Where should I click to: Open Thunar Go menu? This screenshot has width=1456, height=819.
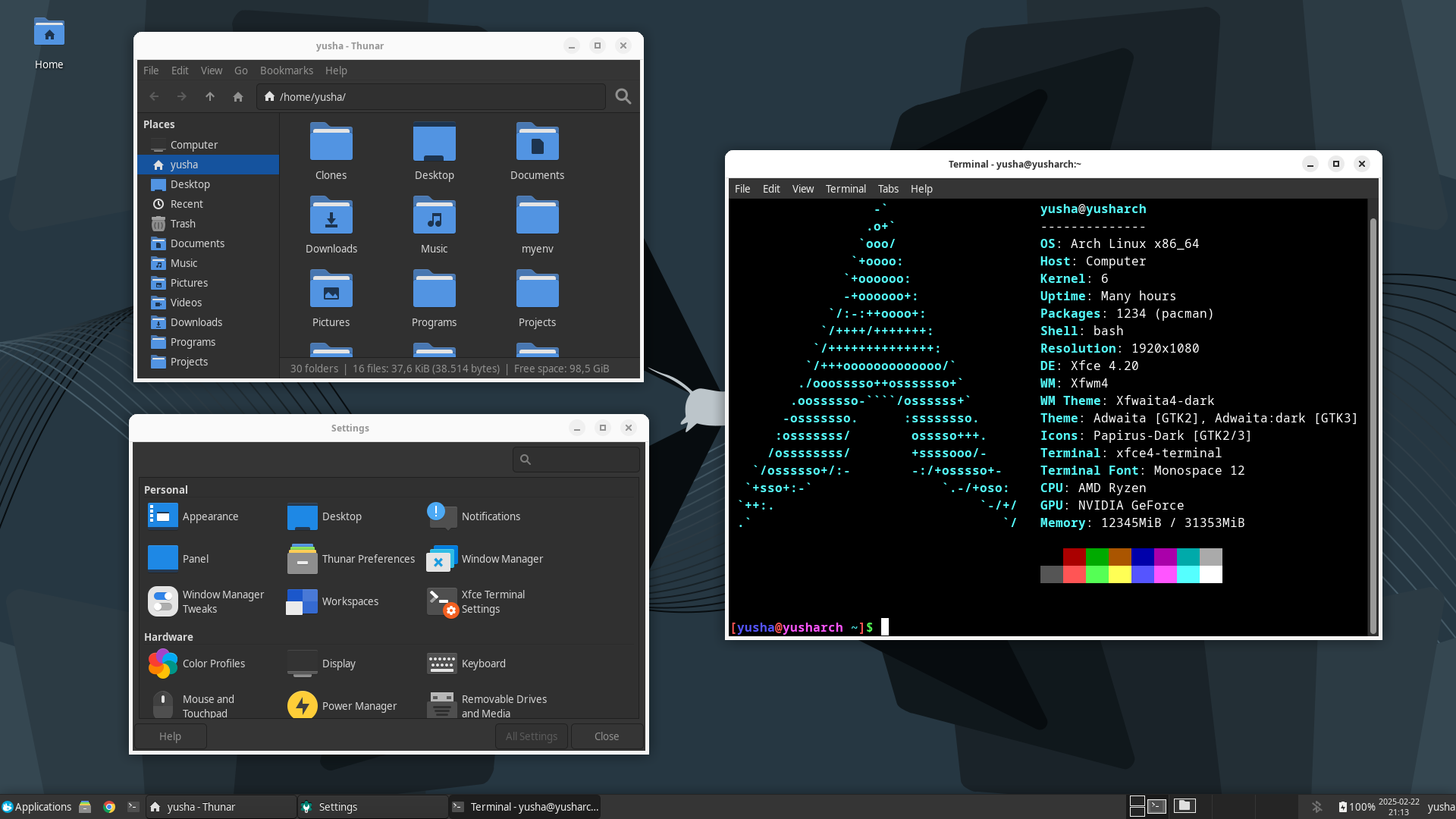(x=241, y=70)
